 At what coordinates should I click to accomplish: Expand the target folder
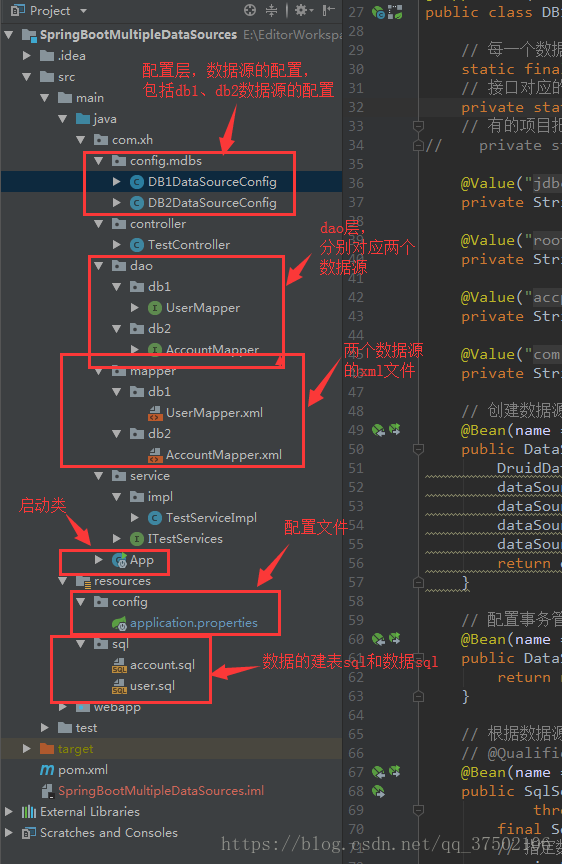[26, 748]
